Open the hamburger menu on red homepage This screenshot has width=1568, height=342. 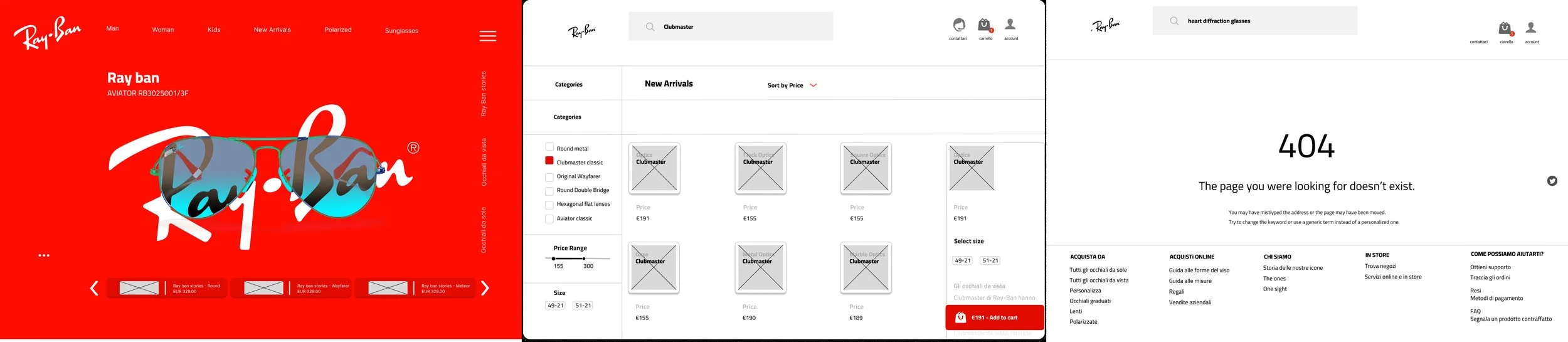(487, 36)
